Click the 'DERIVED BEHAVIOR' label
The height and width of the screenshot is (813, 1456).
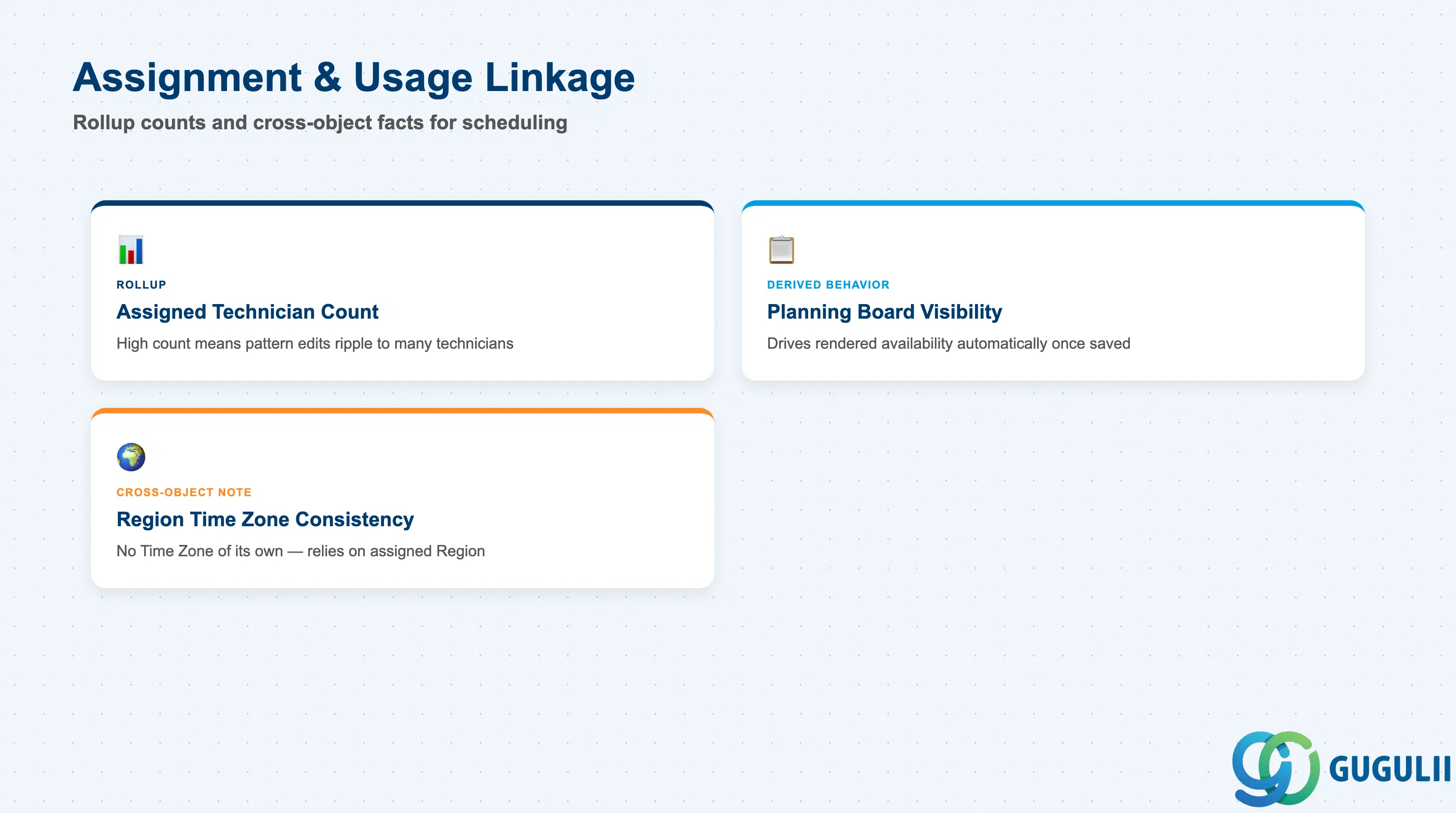pos(828,285)
